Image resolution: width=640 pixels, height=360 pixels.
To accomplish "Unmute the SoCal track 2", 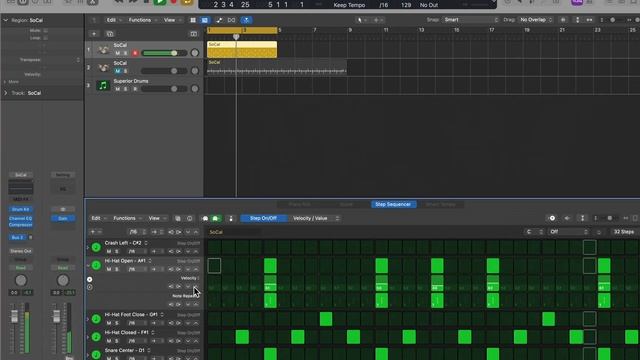I will point(118,71).
